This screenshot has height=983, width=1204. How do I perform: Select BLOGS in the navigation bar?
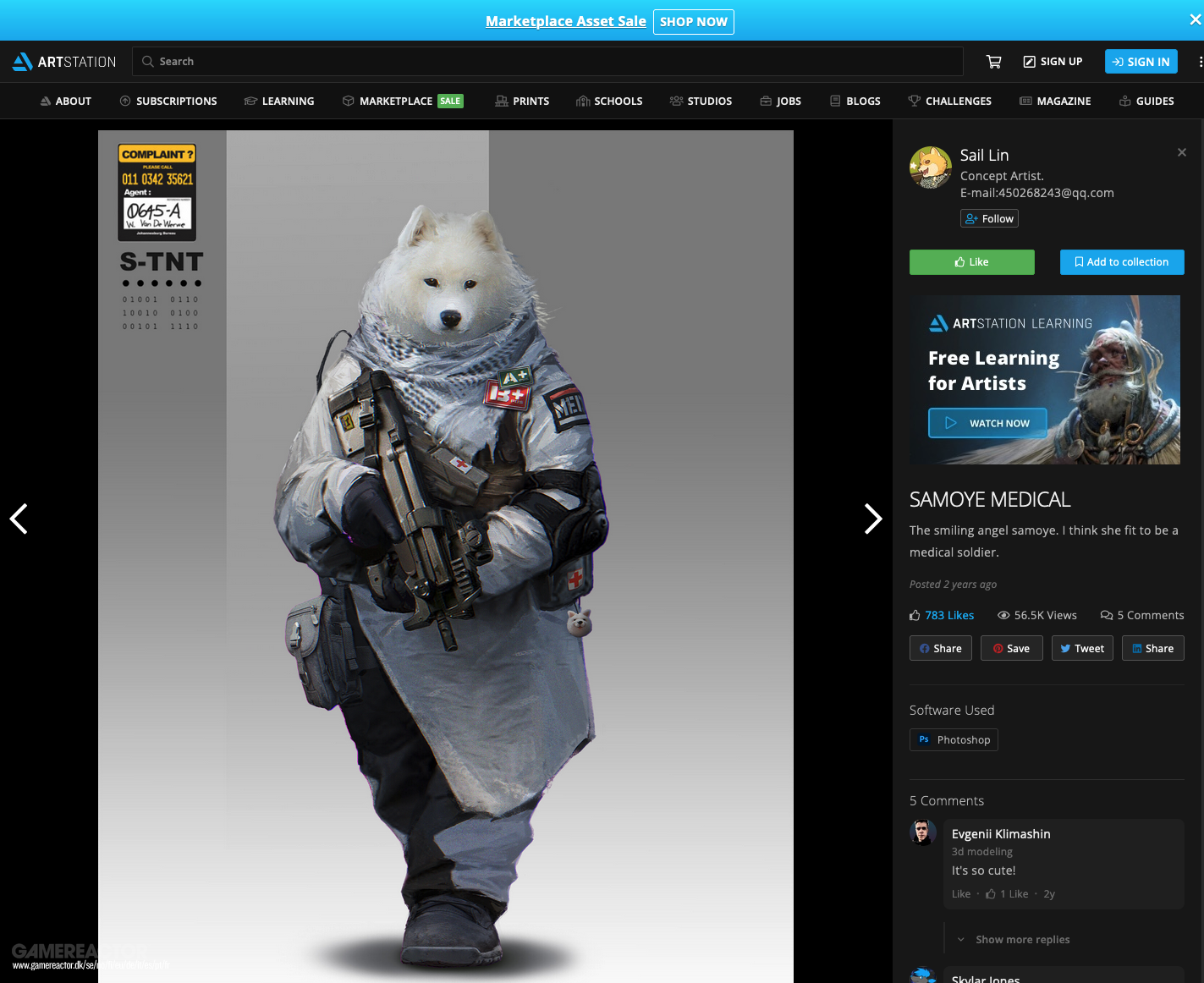point(855,101)
